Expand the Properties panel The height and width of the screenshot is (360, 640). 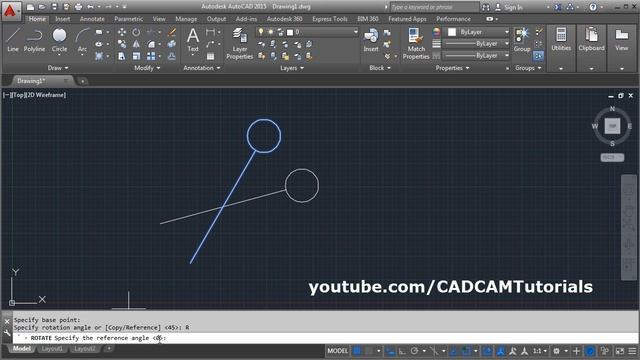coord(452,68)
